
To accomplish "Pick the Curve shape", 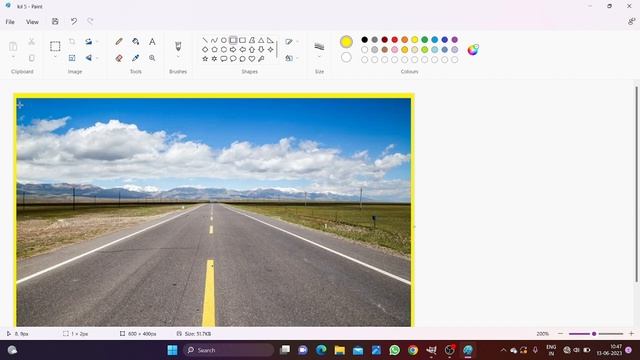I will [214, 40].
